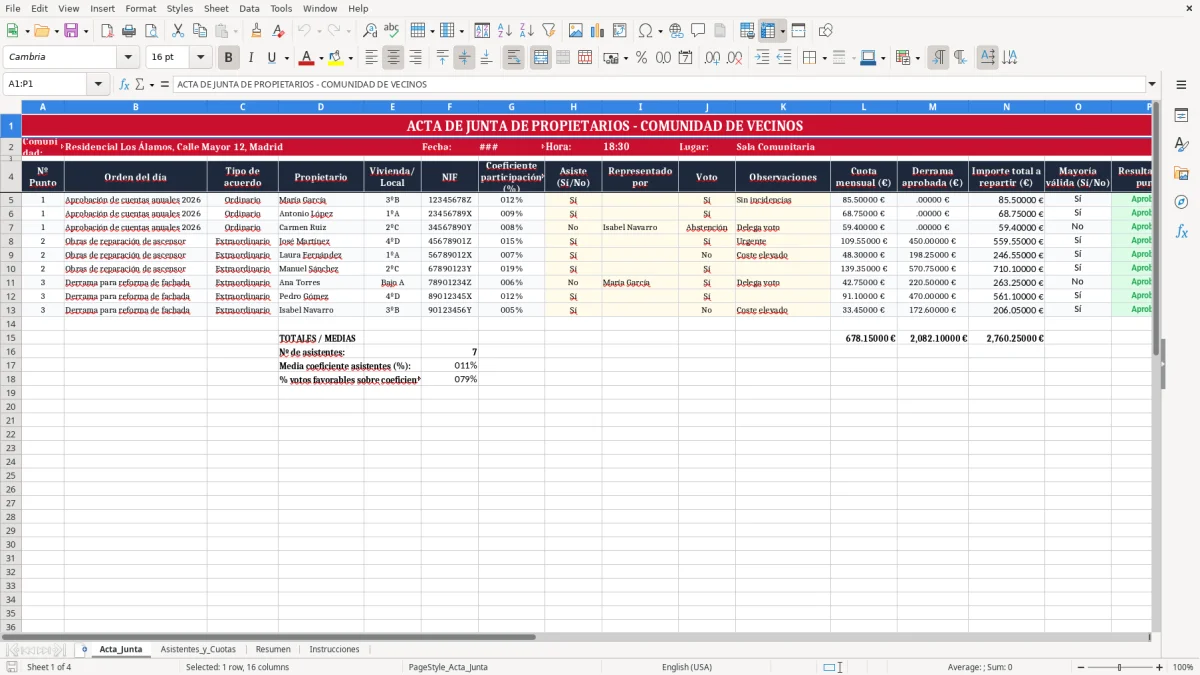Open the font name dropdown
The image size is (1200, 675).
tap(128, 58)
